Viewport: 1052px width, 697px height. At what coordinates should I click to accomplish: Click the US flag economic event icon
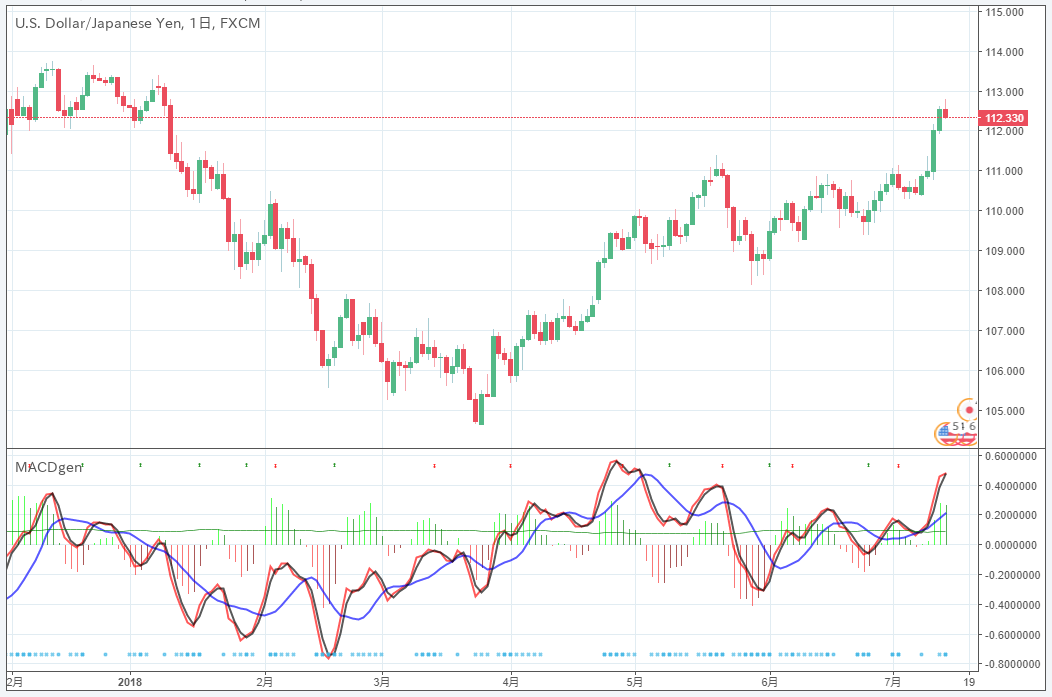coord(943,433)
